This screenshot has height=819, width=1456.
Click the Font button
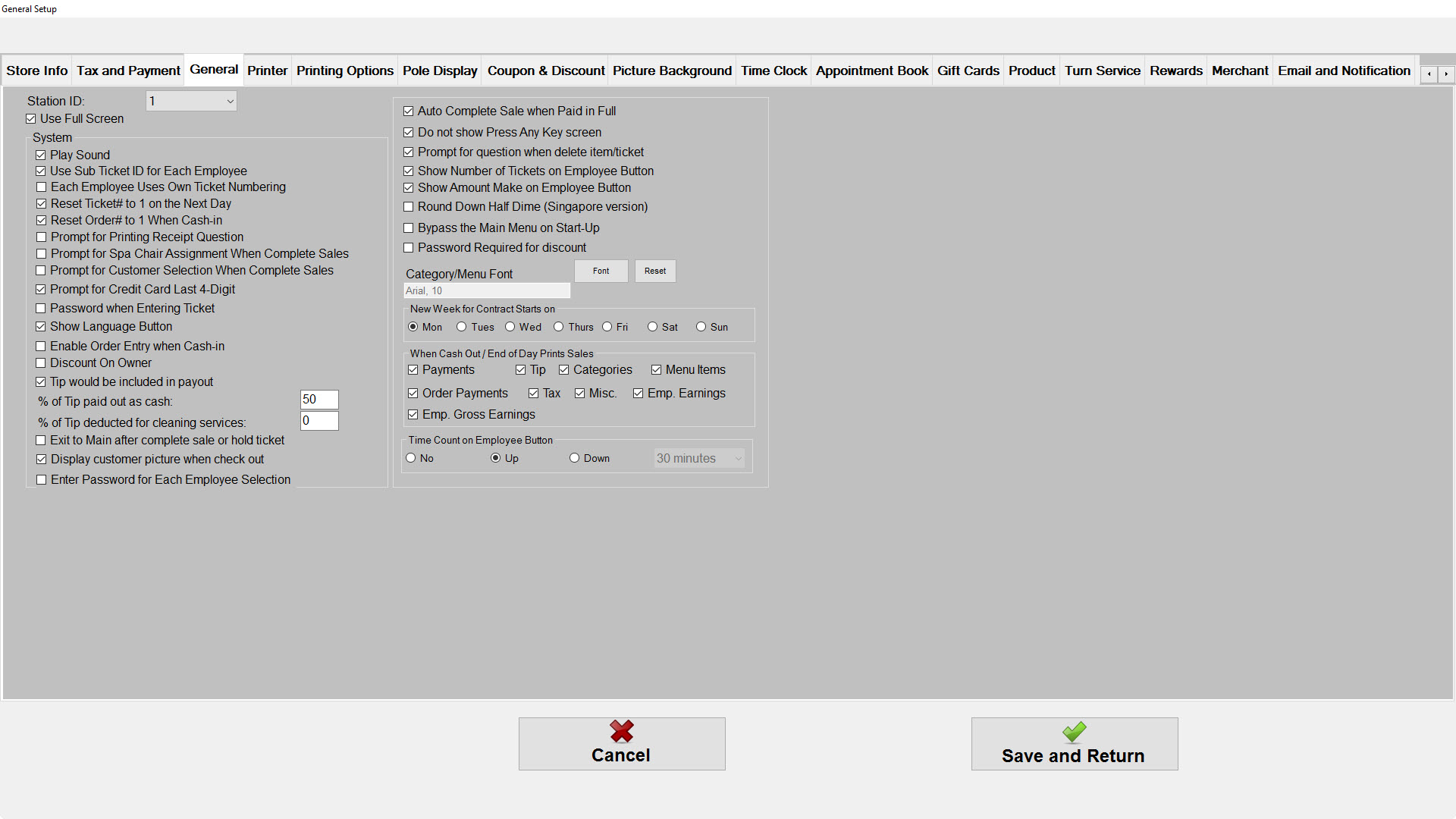coord(601,271)
